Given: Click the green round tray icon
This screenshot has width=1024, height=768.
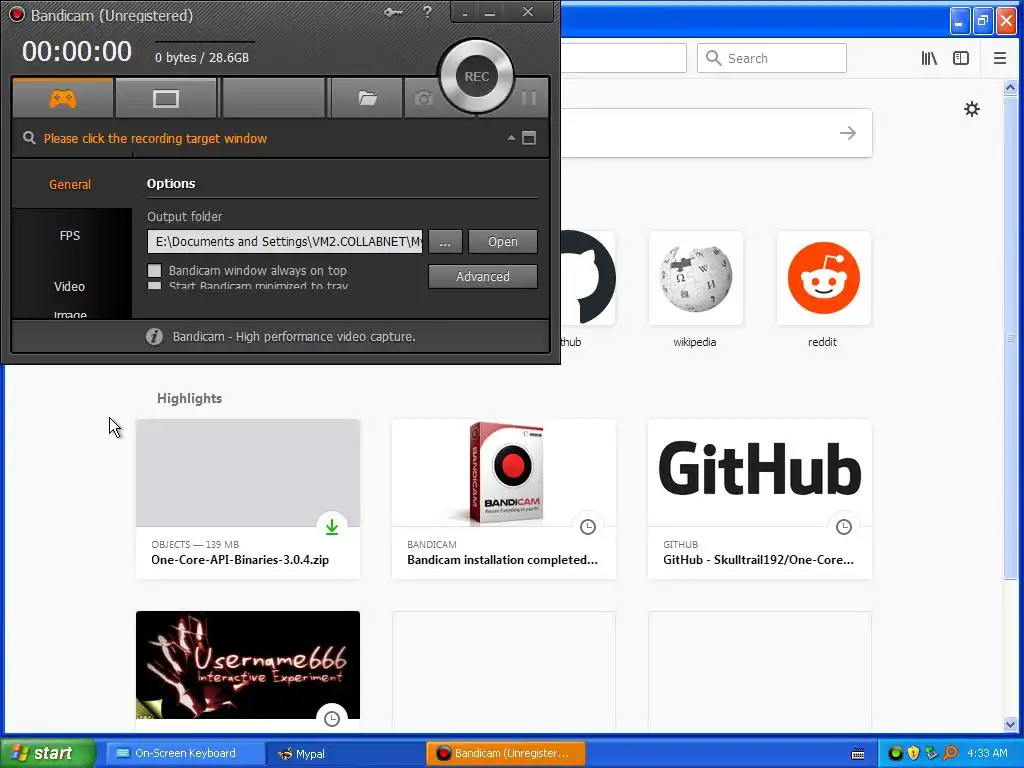Looking at the screenshot, I should point(895,753).
